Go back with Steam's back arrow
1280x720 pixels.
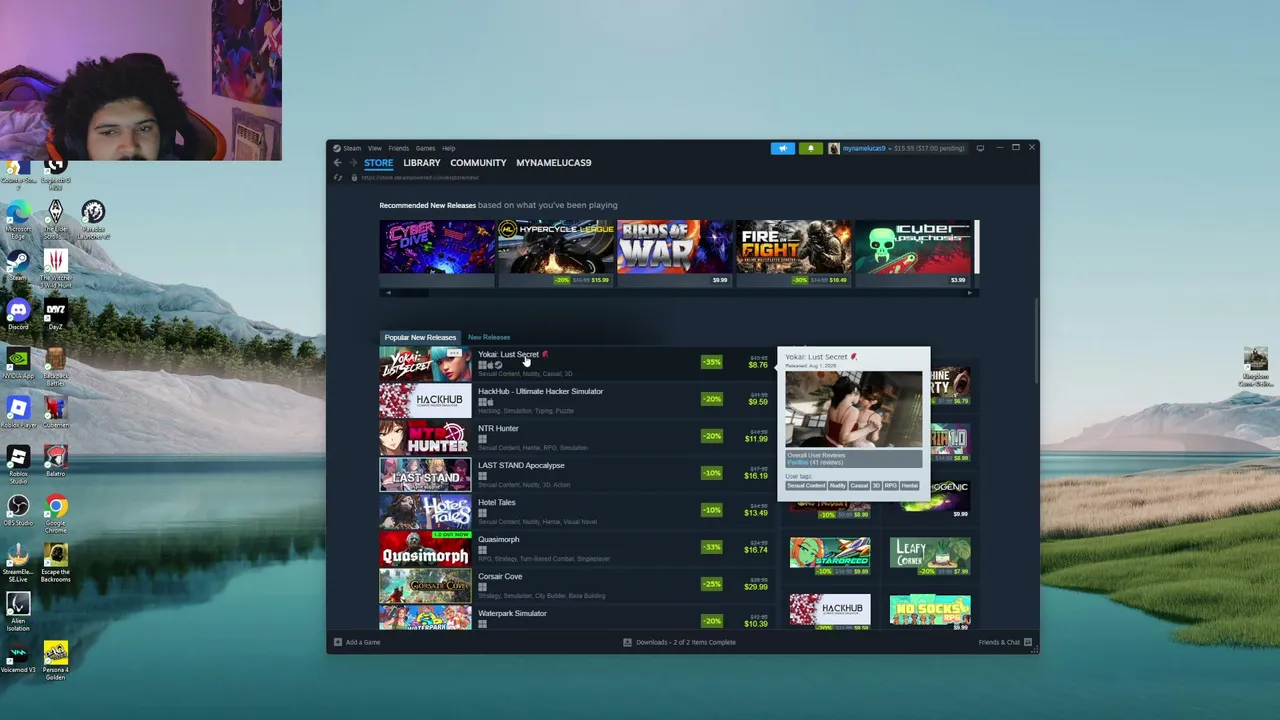(x=338, y=163)
